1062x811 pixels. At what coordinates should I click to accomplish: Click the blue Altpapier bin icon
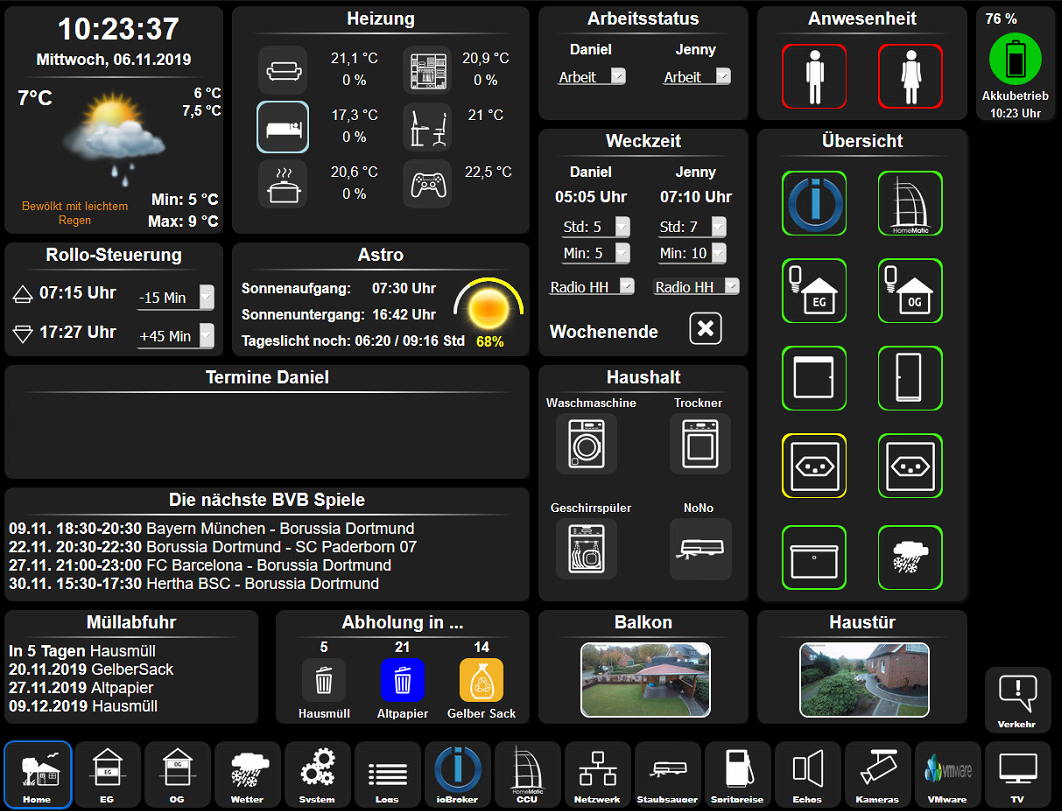[x=402, y=680]
